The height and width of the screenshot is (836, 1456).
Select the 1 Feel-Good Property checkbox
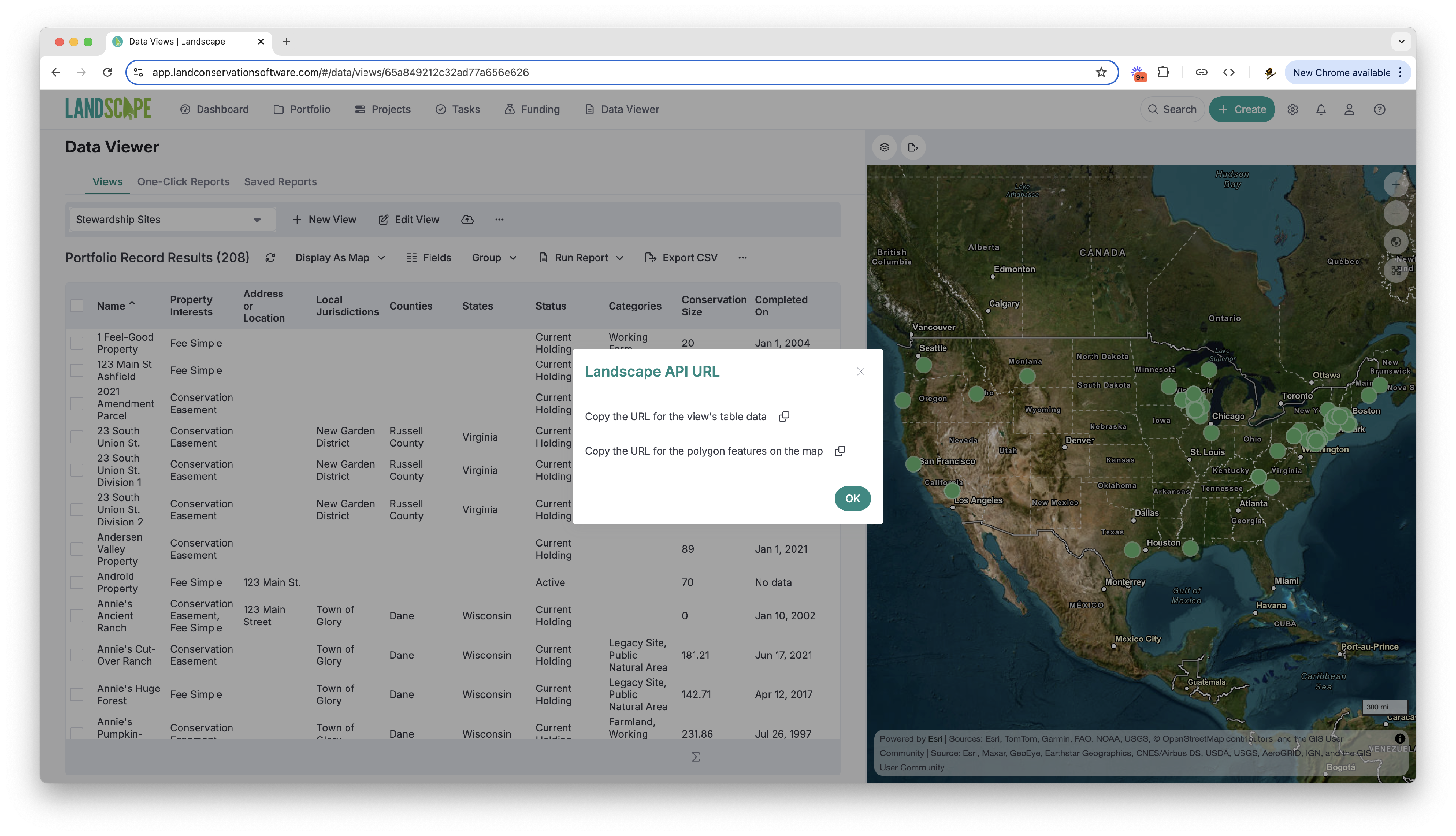pyautogui.click(x=77, y=344)
